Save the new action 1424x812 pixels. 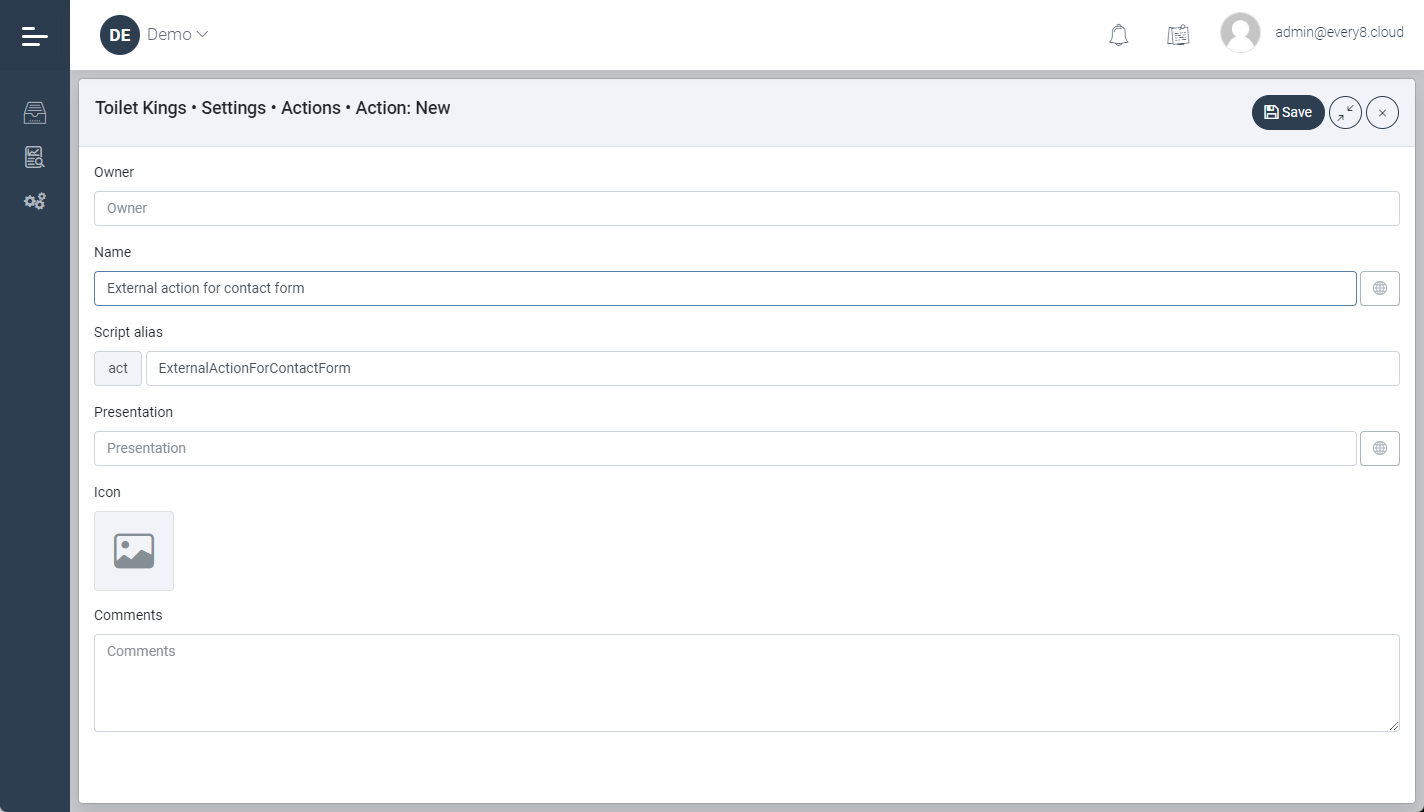click(x=1288, y=113)
